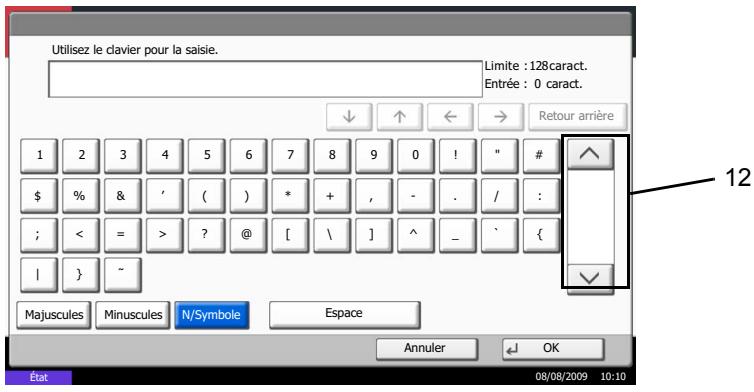Tap the forward slash key
The height and width of the screenshot is (392, 754).
pos(499,196)
